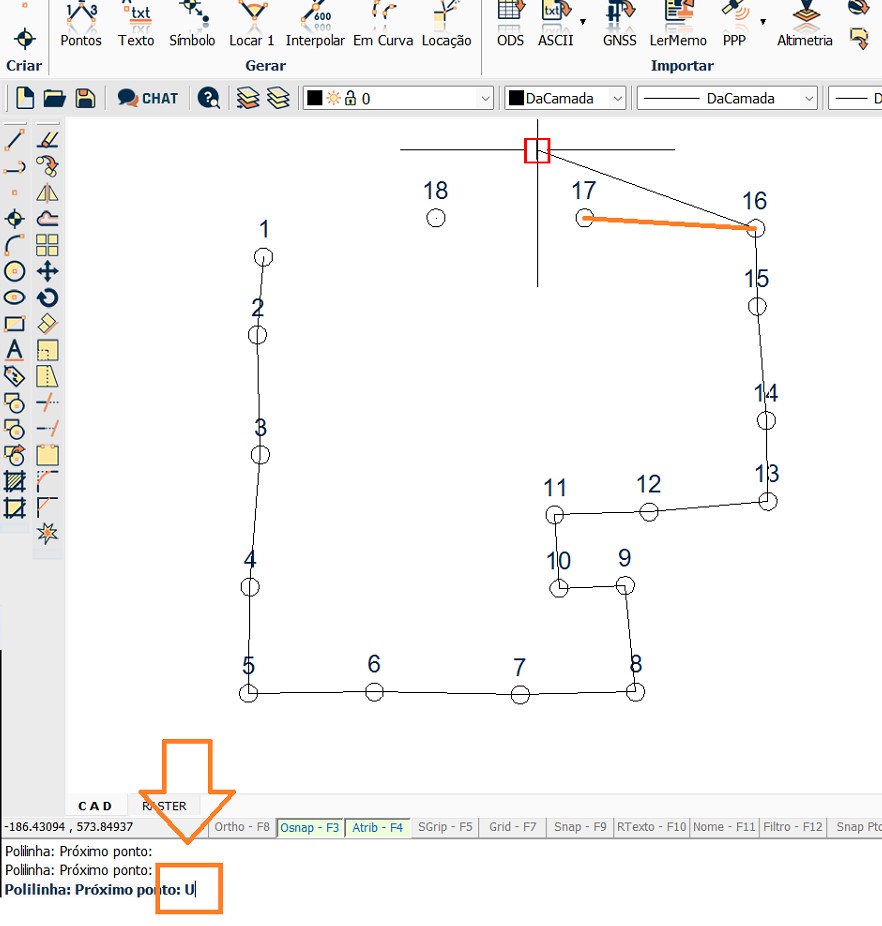Toggle Osnap - F3 mode
882x926 pixels.
309,827
